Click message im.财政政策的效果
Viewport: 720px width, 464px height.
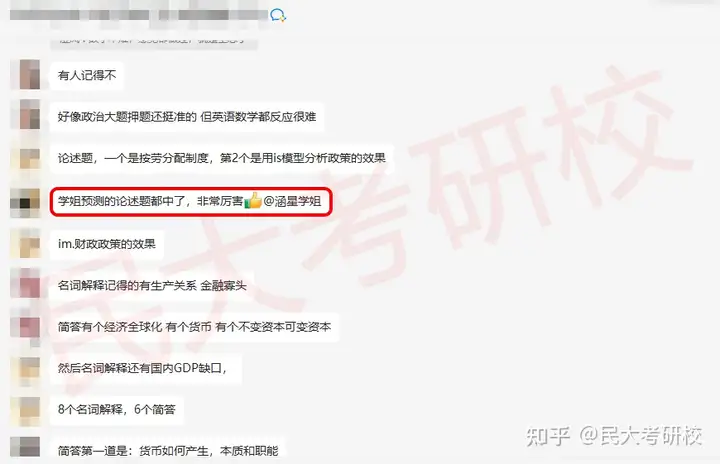tap(107, 244)
